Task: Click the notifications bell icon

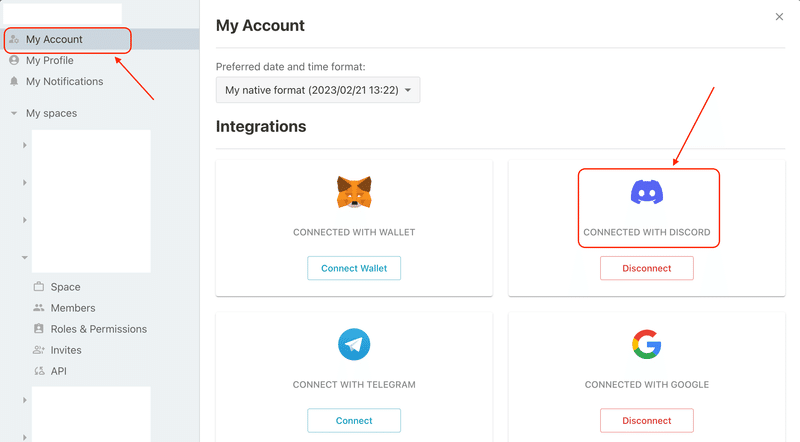Action: [14, 81]
